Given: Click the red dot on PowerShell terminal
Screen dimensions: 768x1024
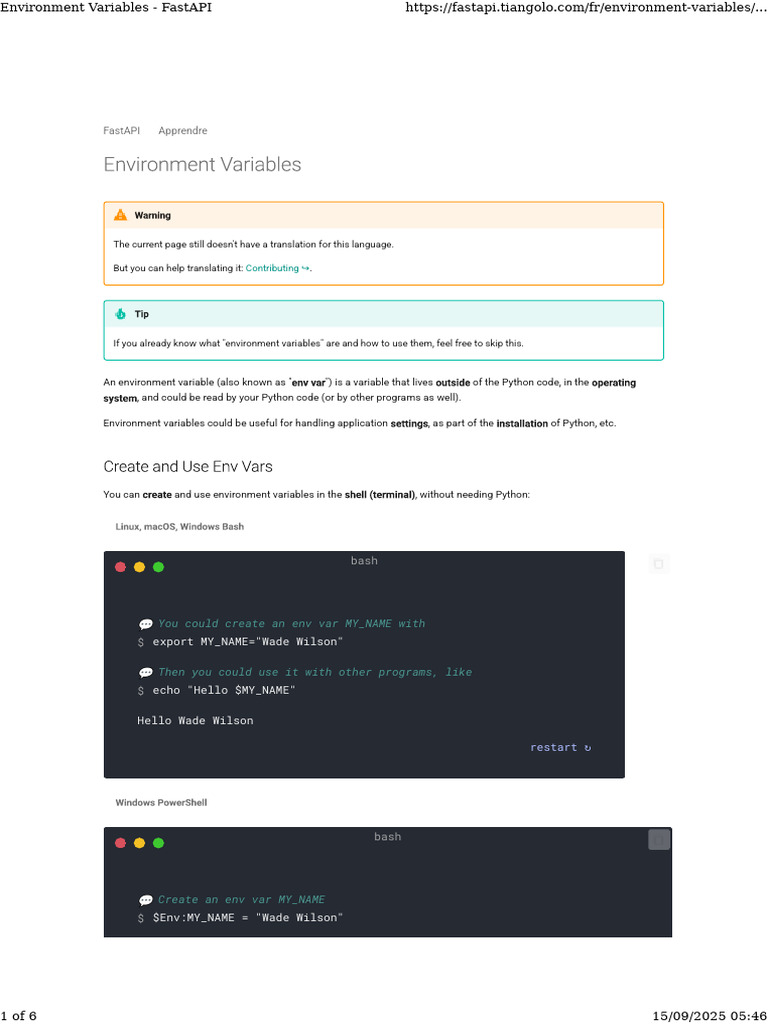Looking at the screenshot, I should (x=121, y=843).
